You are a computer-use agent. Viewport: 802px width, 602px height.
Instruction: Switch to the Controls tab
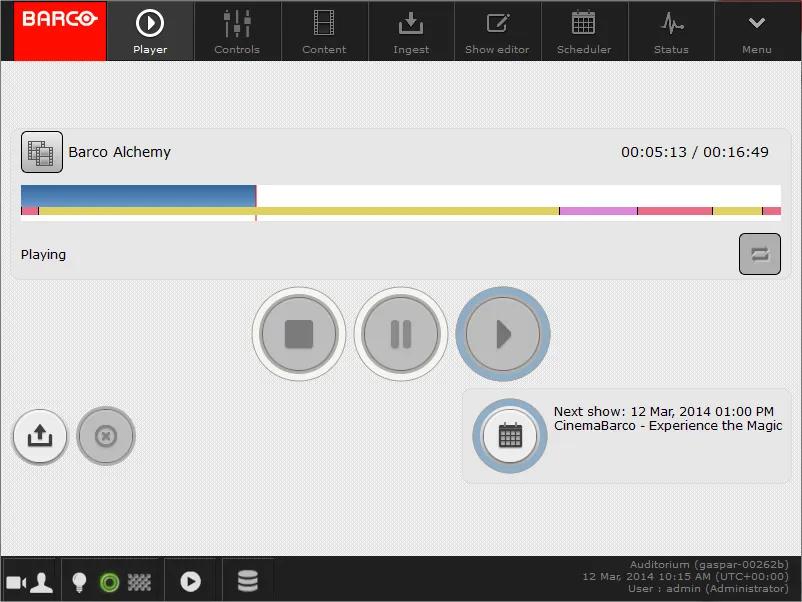click(237, 31)
